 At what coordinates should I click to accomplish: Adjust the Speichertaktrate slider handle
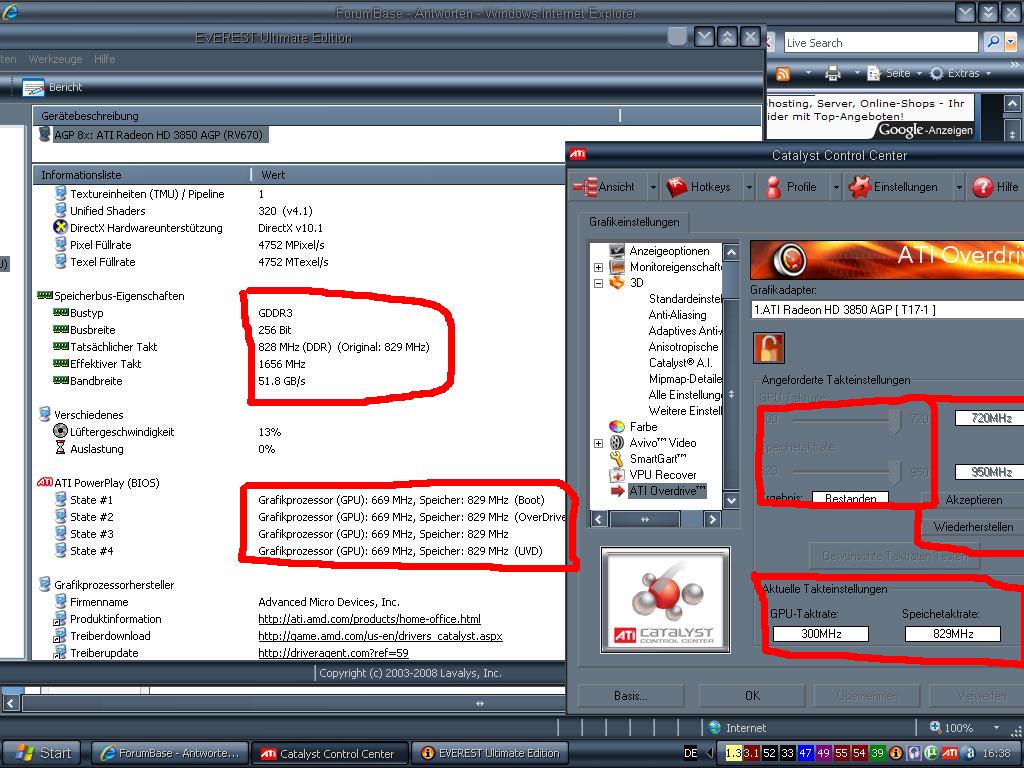(895, 473)
